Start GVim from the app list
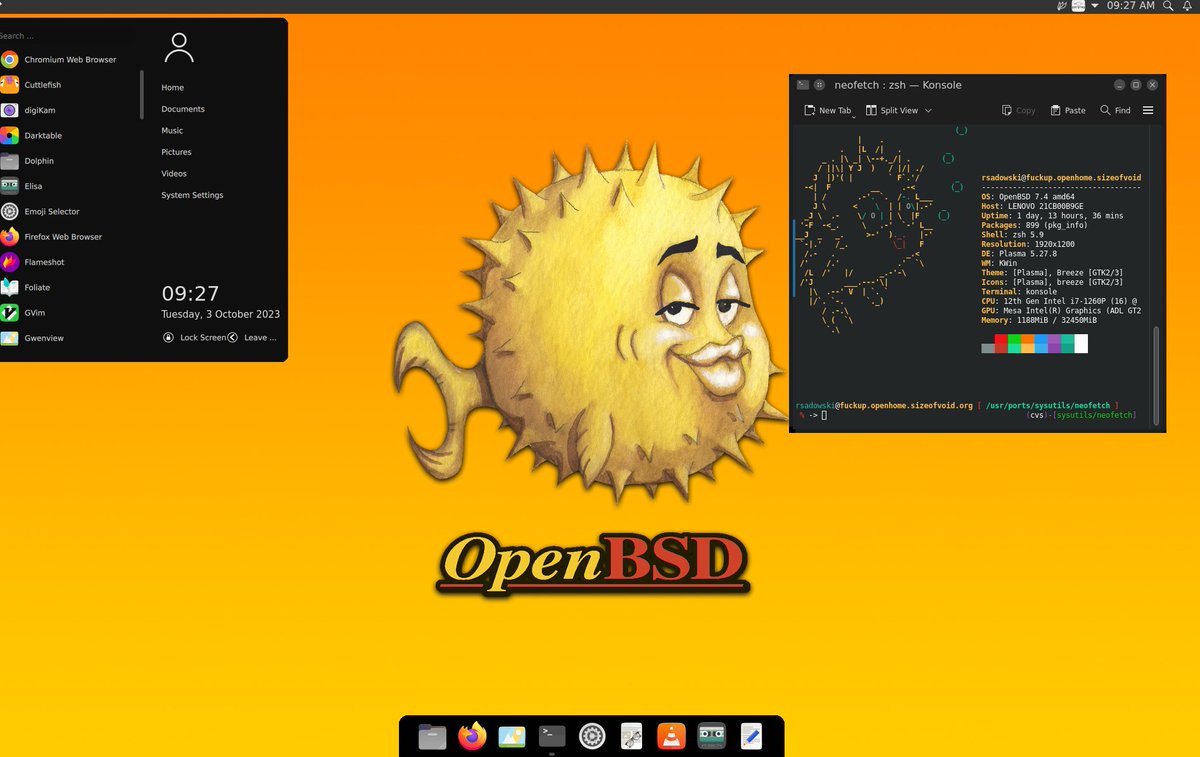Screen dimensions: 1200x757 pos(68,313)
